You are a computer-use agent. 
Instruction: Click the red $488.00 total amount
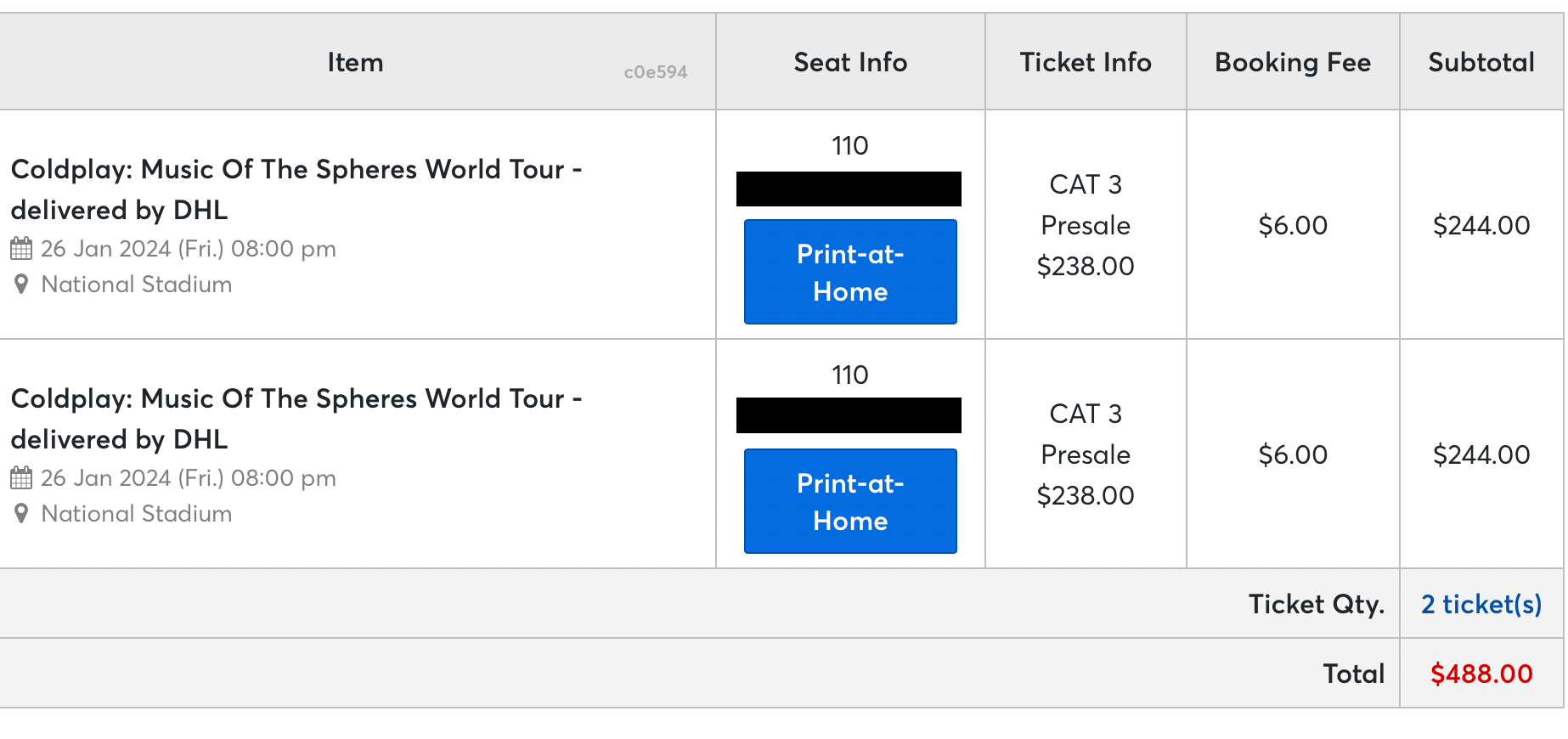1481,674
